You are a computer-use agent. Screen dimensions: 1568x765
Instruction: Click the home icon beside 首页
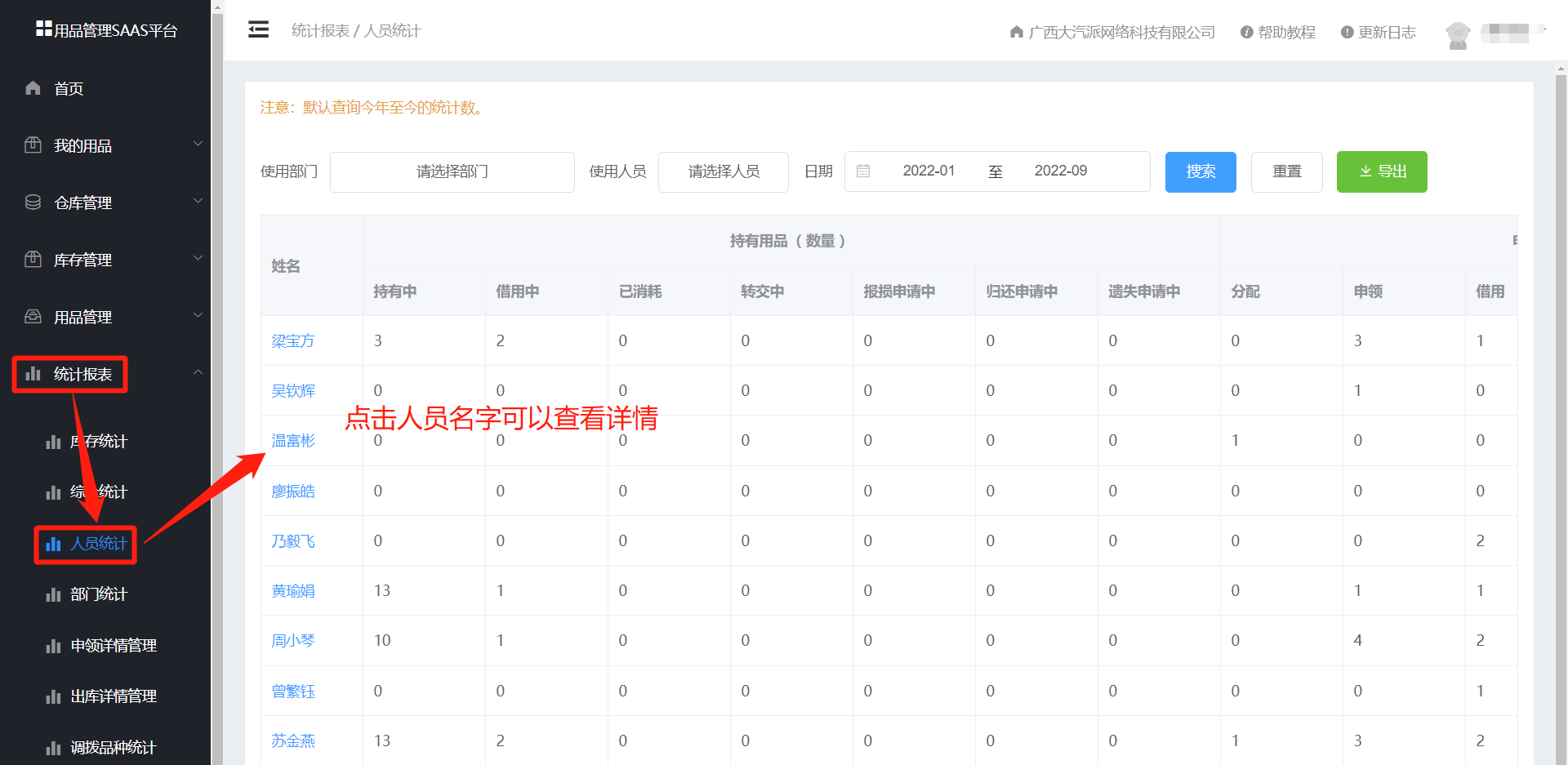(x=33, y=87)
